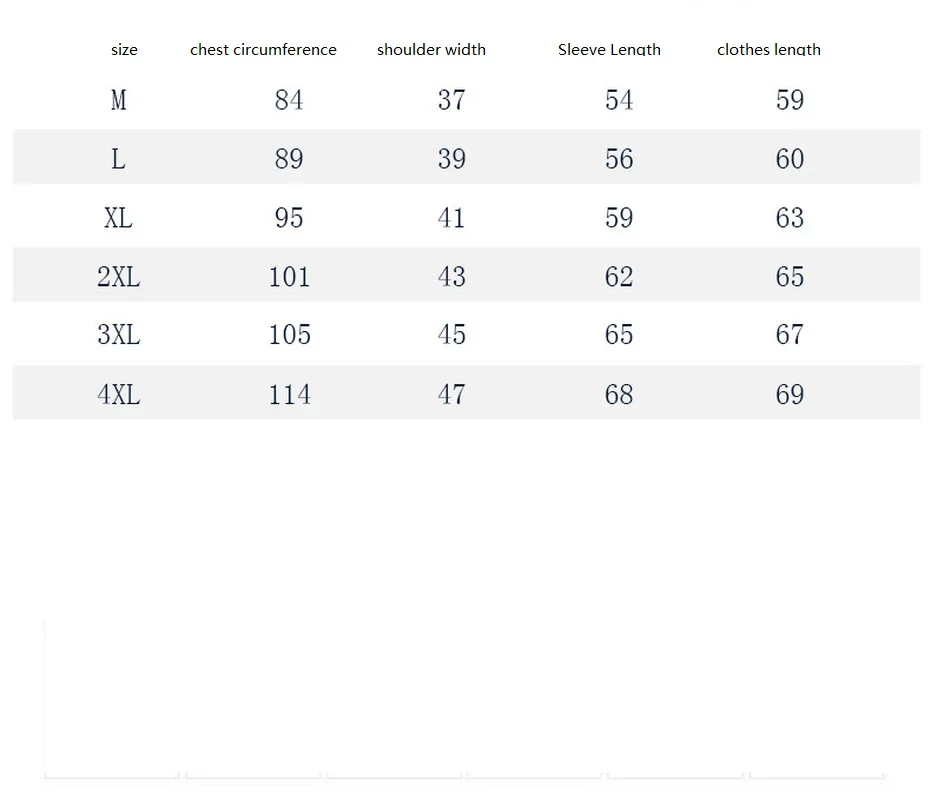931x800 pixels.
Task: Click the 4XL size row label
Action: coord(119,394)
